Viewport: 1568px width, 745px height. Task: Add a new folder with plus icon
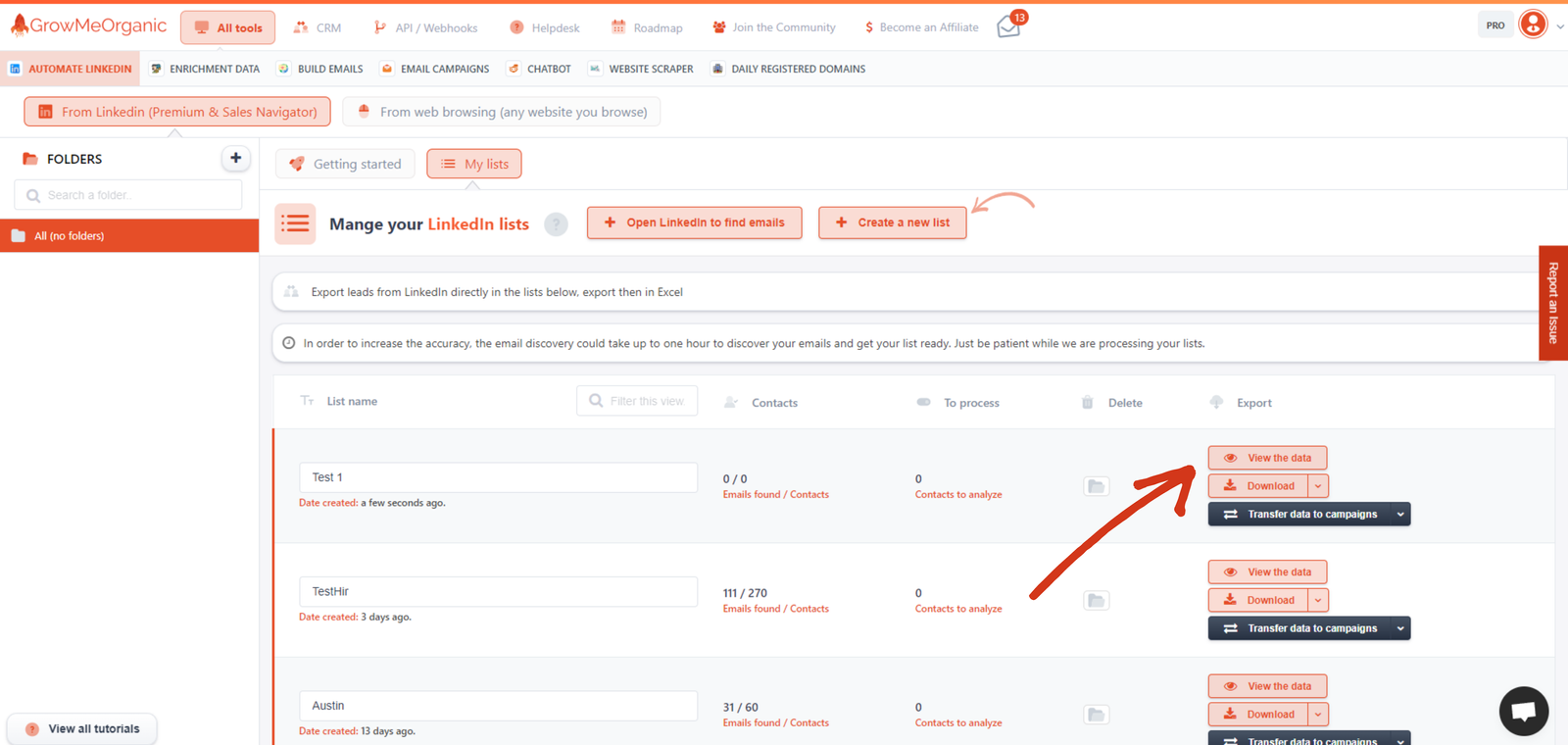(235, 158)
